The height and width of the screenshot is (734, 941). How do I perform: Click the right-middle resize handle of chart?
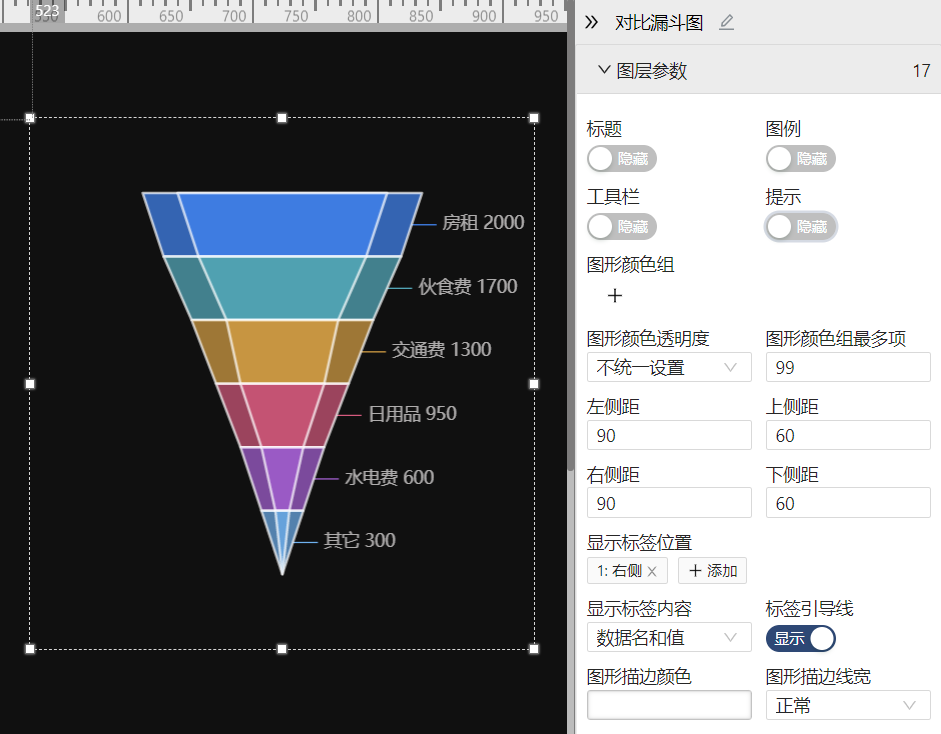click(534, 384)
